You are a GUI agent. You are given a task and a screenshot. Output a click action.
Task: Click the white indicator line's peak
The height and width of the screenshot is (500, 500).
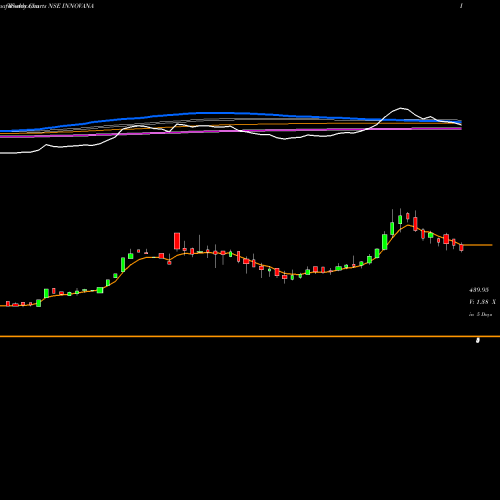pyautogui.click(x=401, y=108)
